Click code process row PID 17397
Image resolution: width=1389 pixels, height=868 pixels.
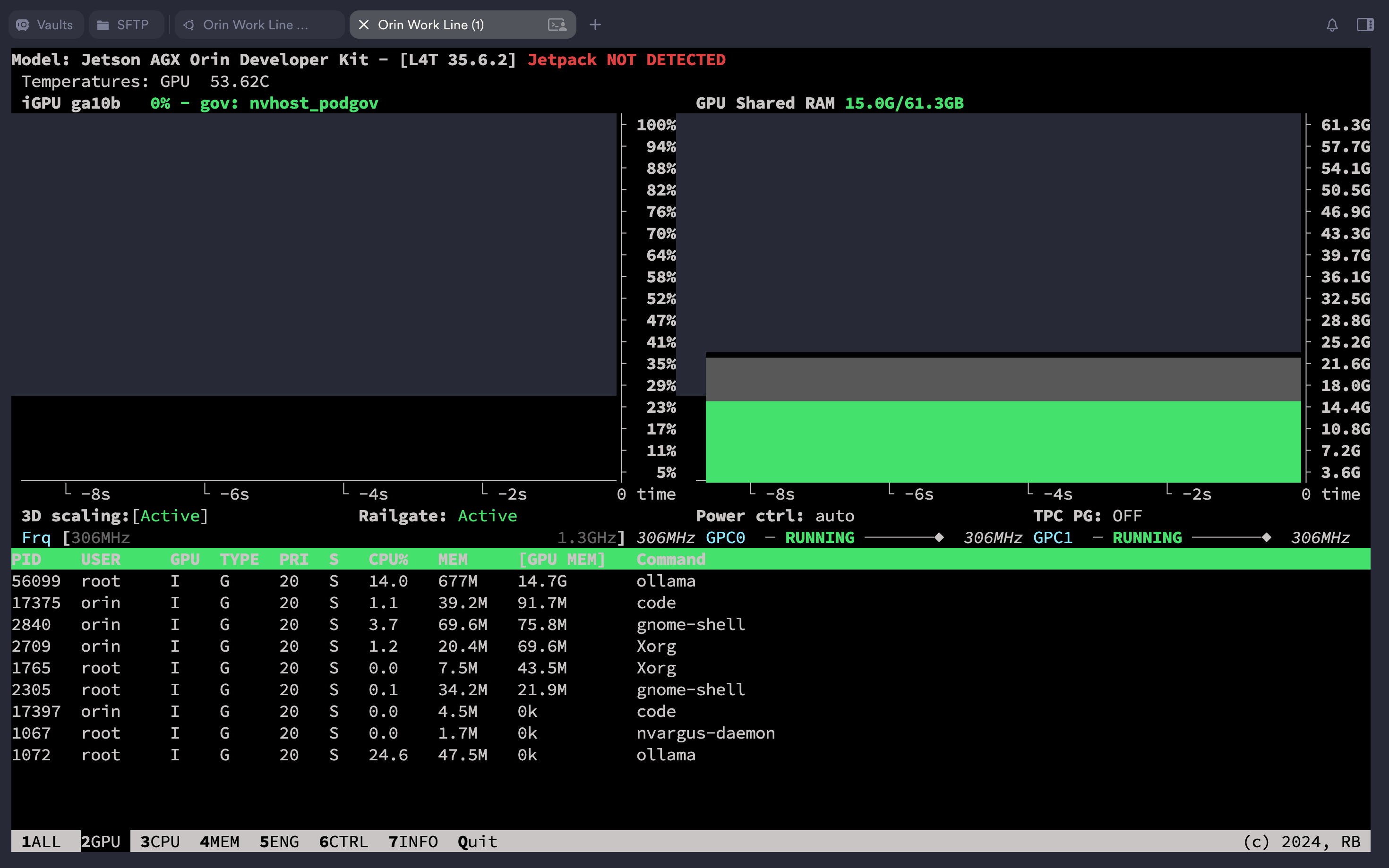tap(691, 712)
